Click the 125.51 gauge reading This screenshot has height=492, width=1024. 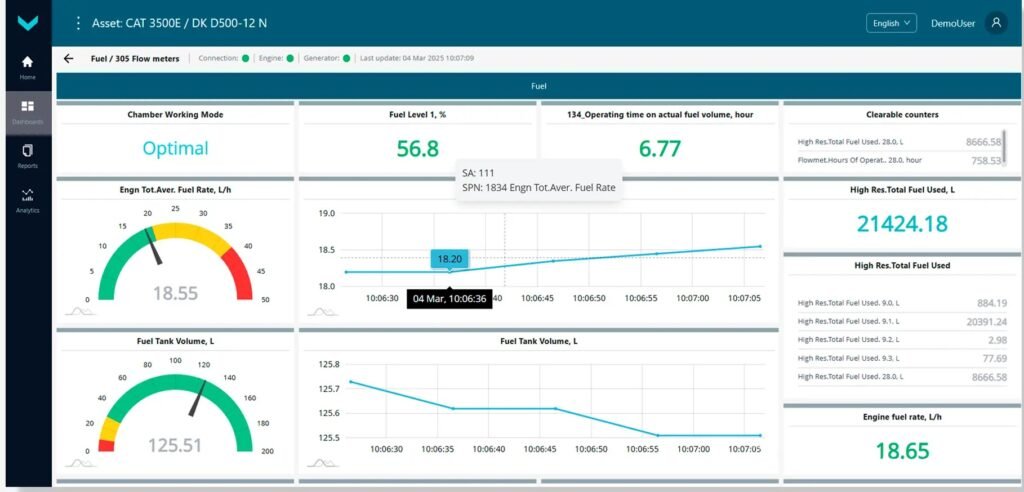coord(175,445)
